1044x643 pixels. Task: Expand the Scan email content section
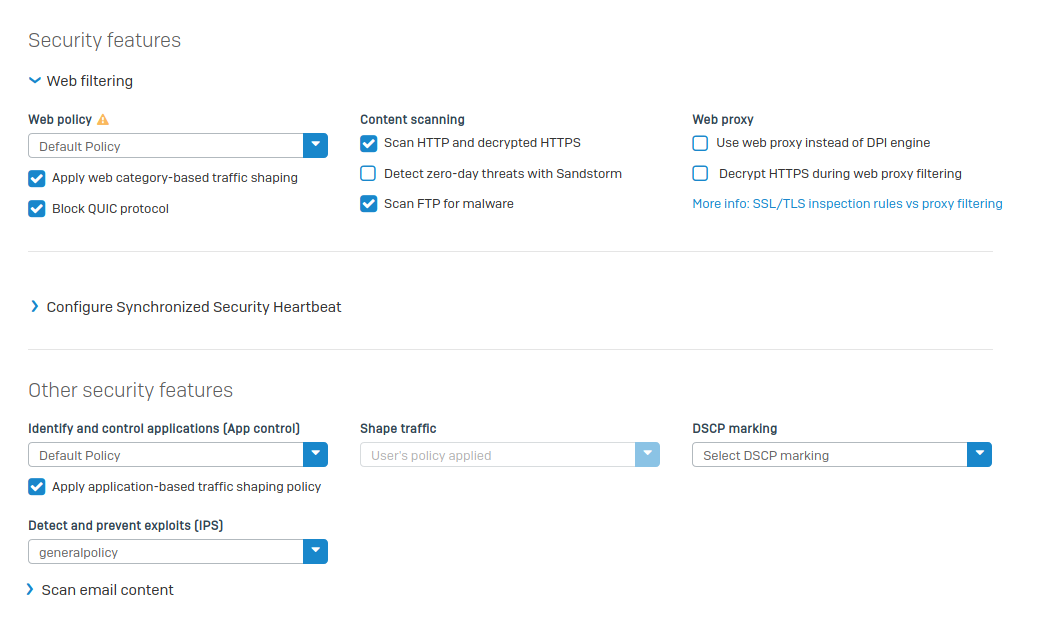coord(30,590)
